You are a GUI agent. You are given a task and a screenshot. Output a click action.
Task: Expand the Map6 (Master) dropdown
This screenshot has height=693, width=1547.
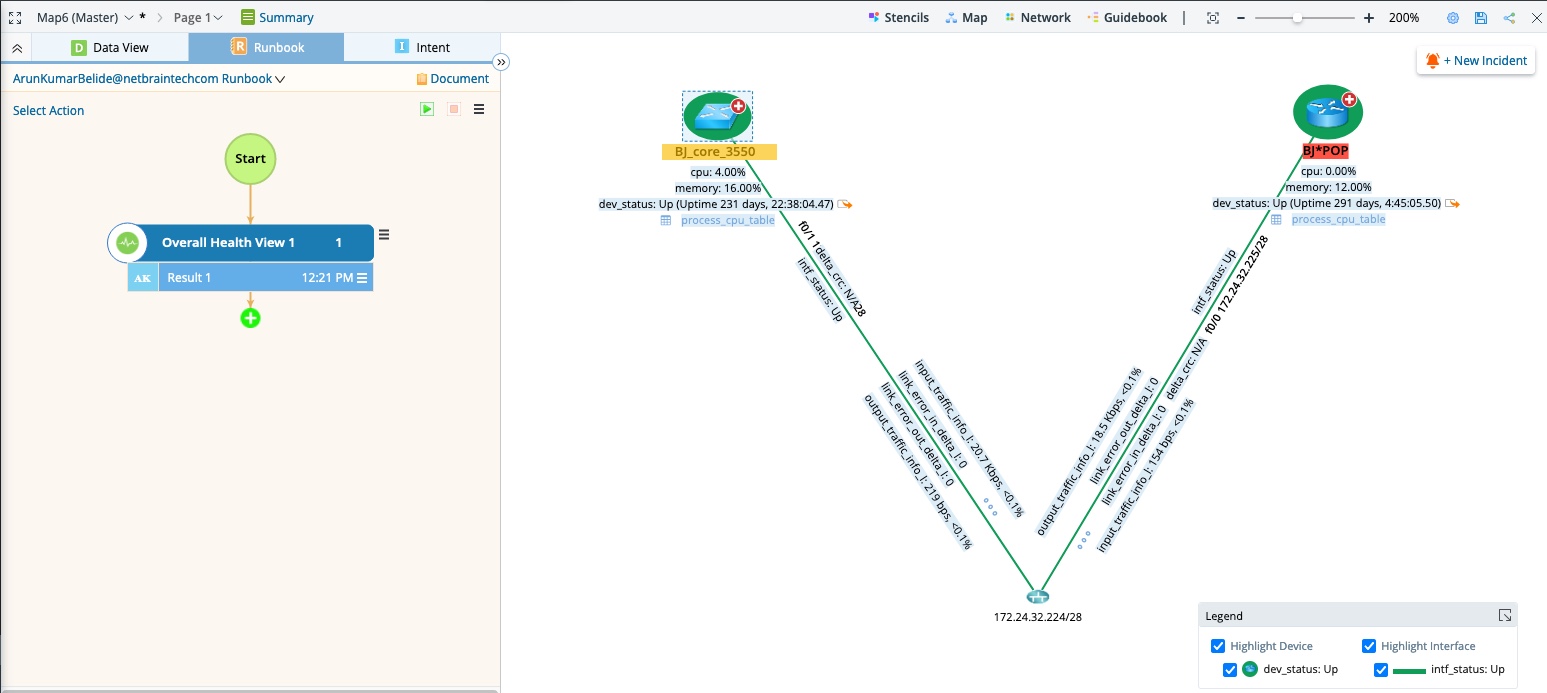click(x=129, y=17)
